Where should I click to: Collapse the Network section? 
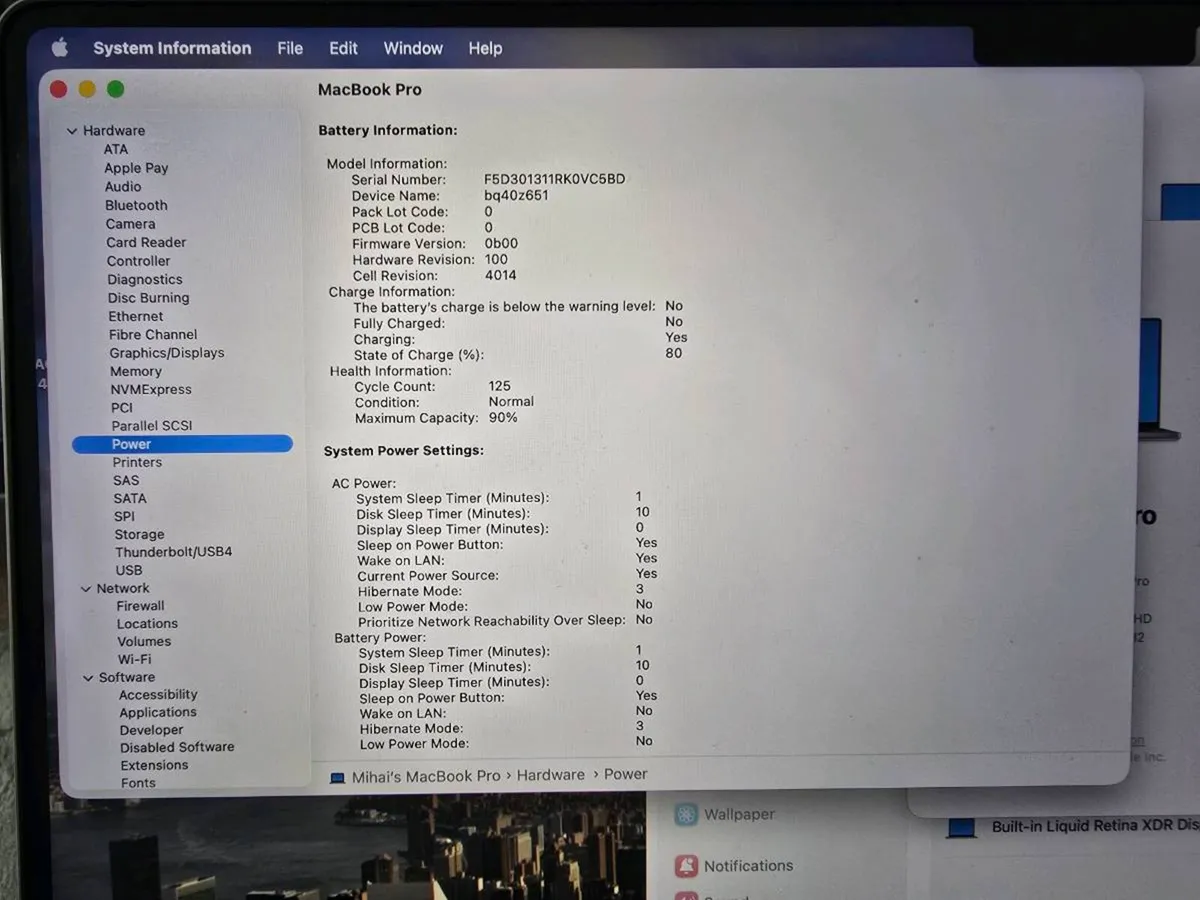pos(86,589)
